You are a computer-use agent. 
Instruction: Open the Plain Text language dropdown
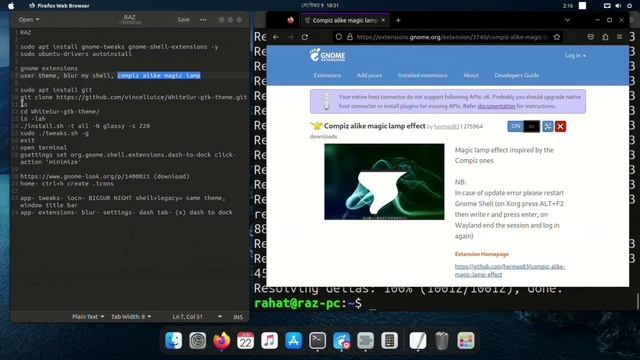point(88,317)
